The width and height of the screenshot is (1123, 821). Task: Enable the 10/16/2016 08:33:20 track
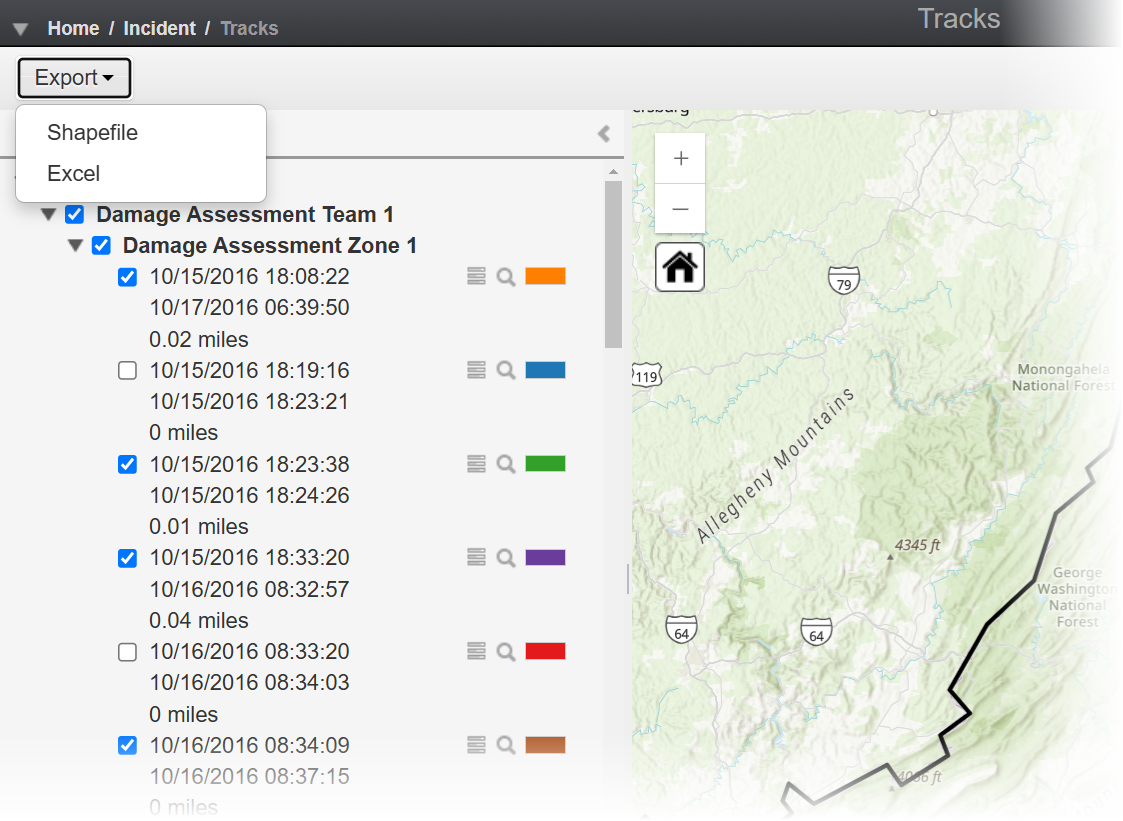(x=127, y=651)
